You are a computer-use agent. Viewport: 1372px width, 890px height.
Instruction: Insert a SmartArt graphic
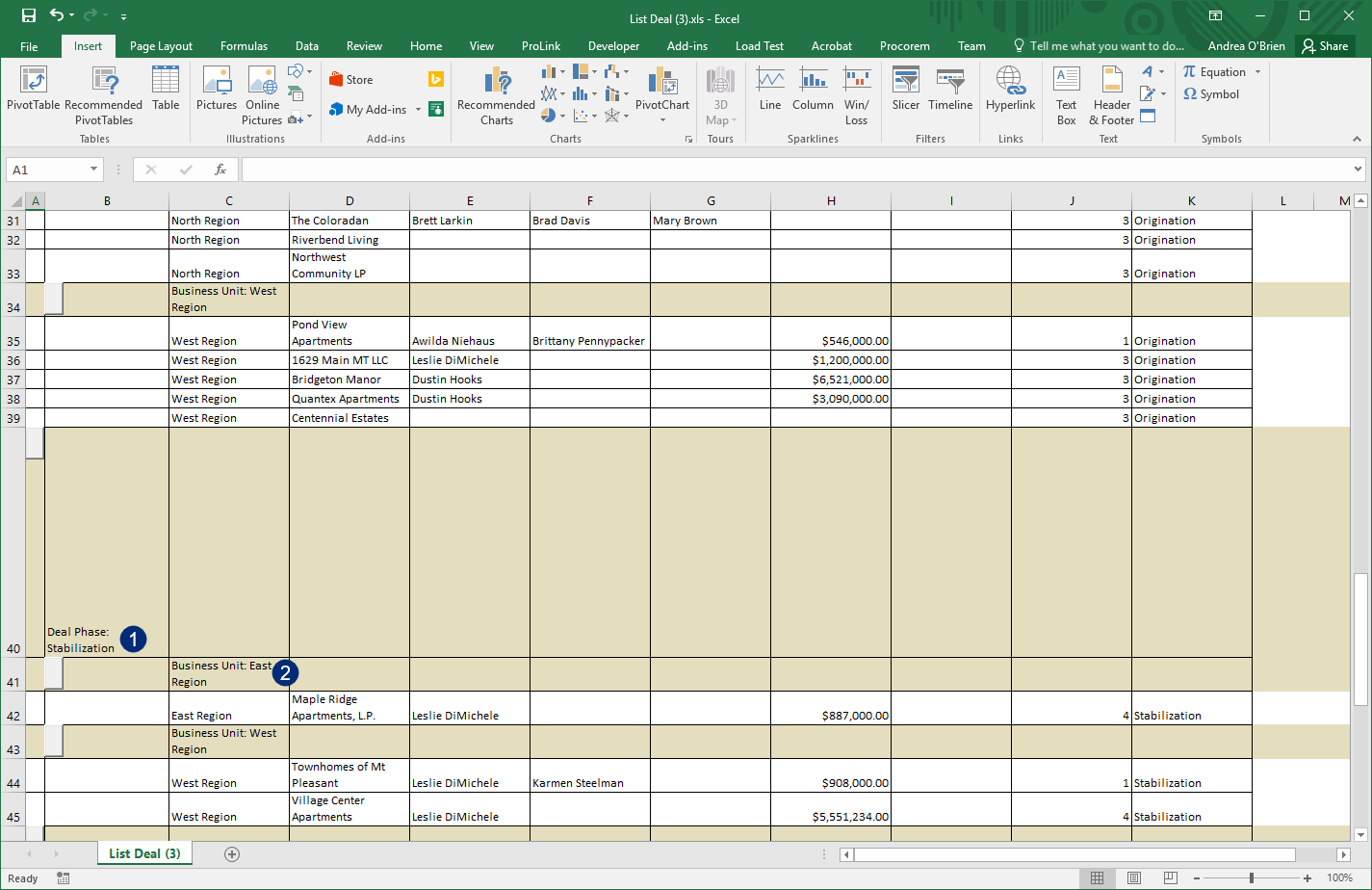tap(297, 94)
